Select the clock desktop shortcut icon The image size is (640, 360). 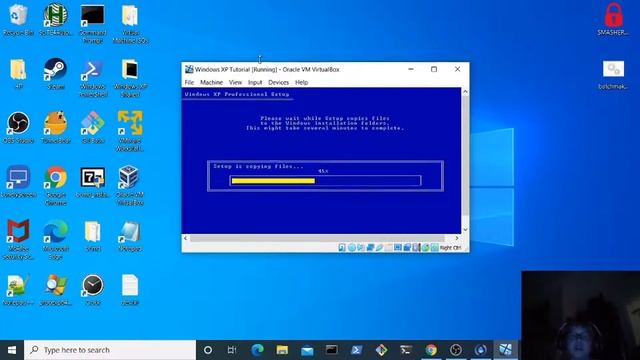click(93, 290)
